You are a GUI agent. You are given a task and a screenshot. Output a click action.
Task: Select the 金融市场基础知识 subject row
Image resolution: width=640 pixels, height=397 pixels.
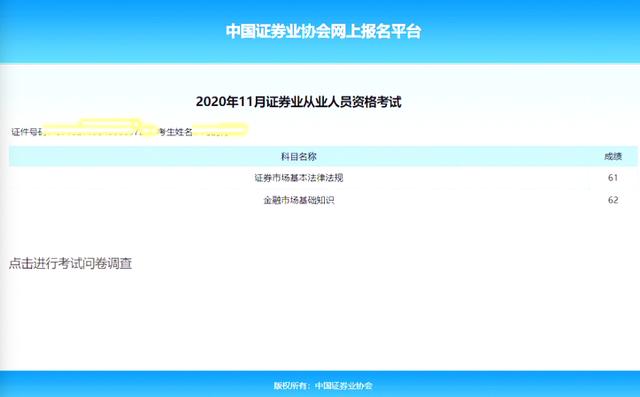[x=323, y=200]
